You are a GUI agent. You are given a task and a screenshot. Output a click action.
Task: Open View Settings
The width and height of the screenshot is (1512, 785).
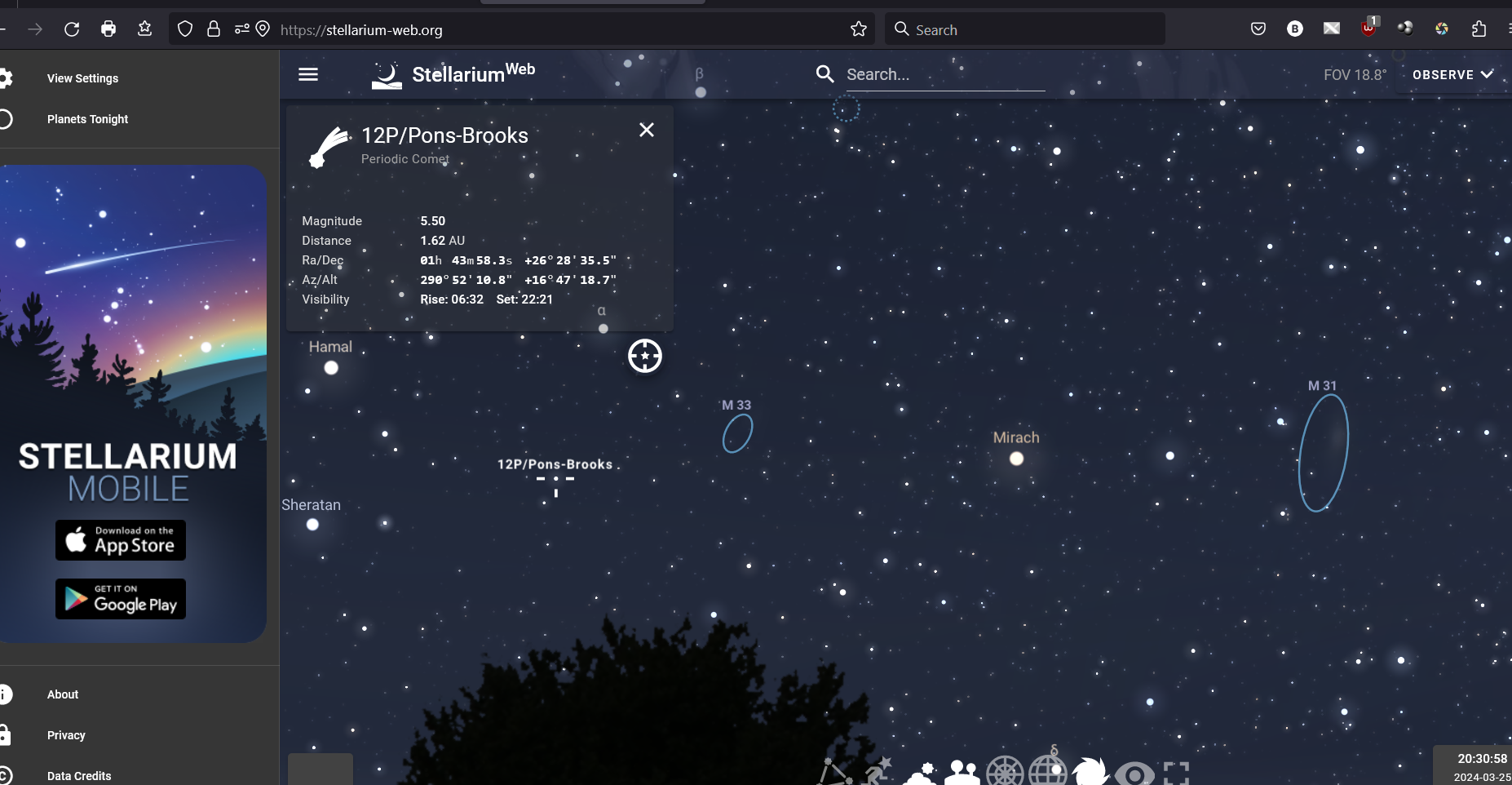[82, 78]
